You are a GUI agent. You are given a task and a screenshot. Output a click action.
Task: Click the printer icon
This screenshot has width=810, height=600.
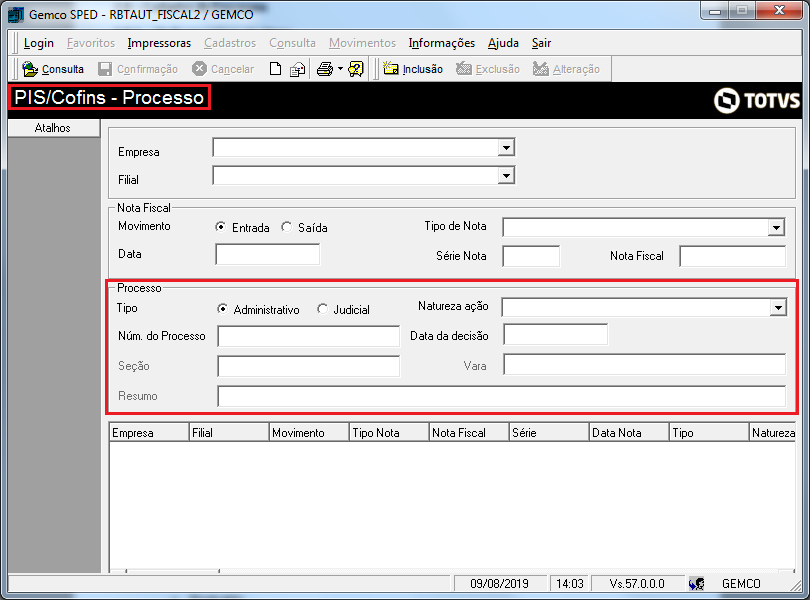[324, 69]
